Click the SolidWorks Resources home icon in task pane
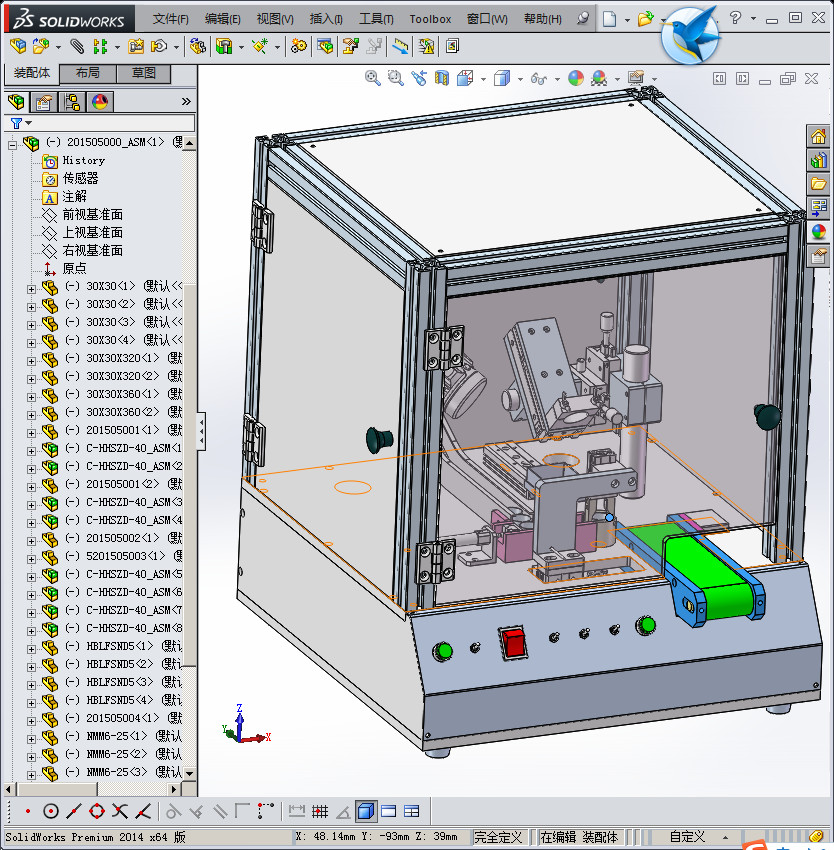The height and width of the screenshot is (850, 834). (x=818, y=136)
